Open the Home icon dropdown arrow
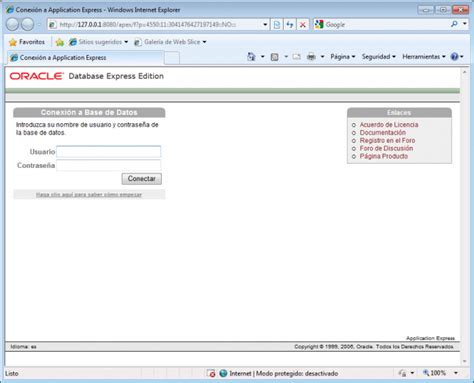Screen dimensions: 474x383 pyautogui.click(x=262, y=57)
